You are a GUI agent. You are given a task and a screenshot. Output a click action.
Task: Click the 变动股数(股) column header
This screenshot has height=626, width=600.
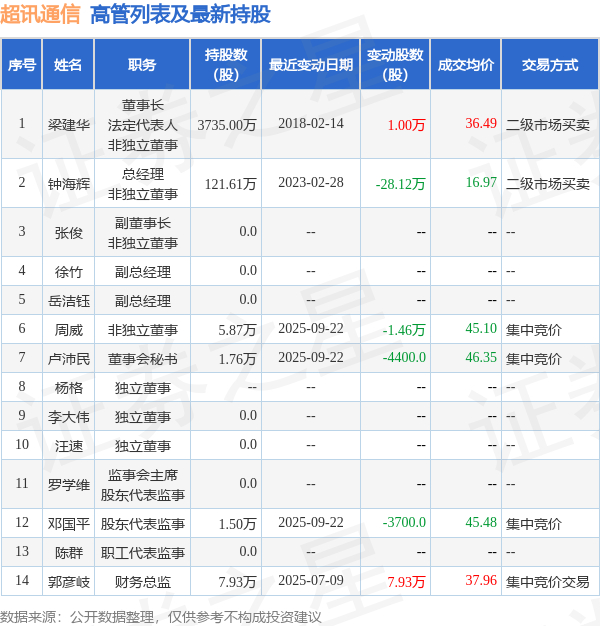tap(395, 64)
